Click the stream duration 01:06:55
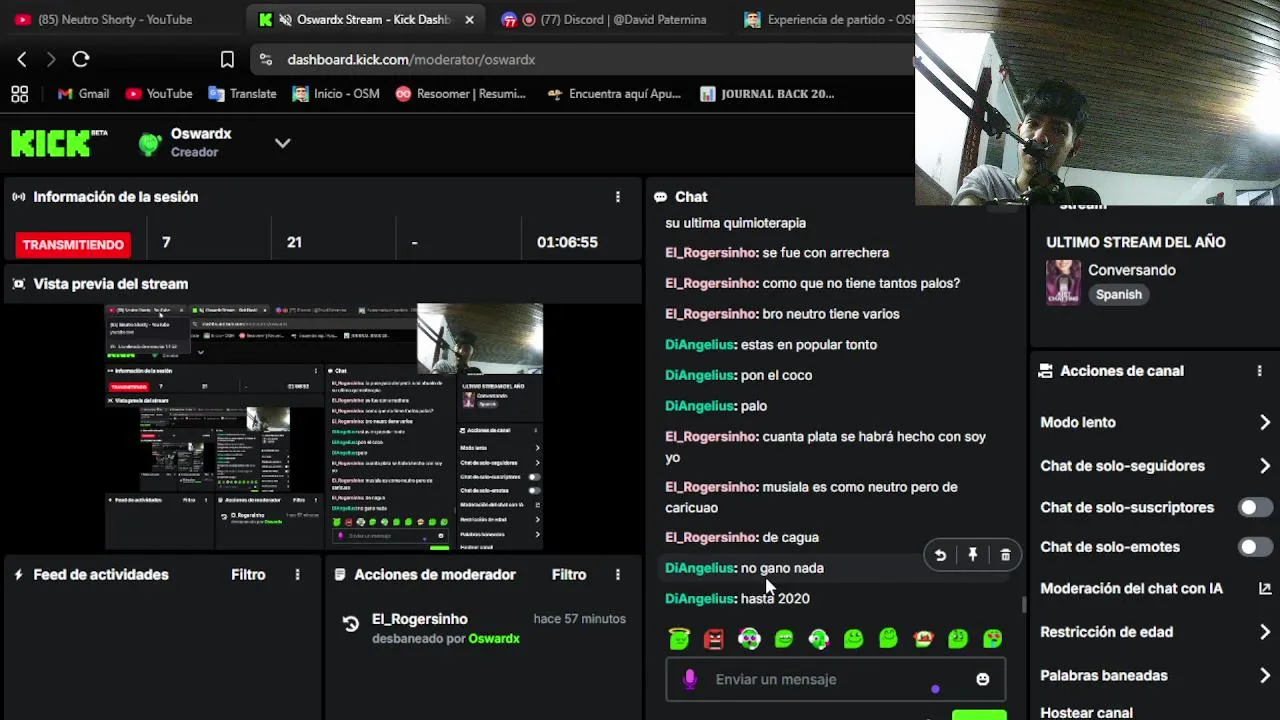 pyautogui.click(x=567, y=242)
